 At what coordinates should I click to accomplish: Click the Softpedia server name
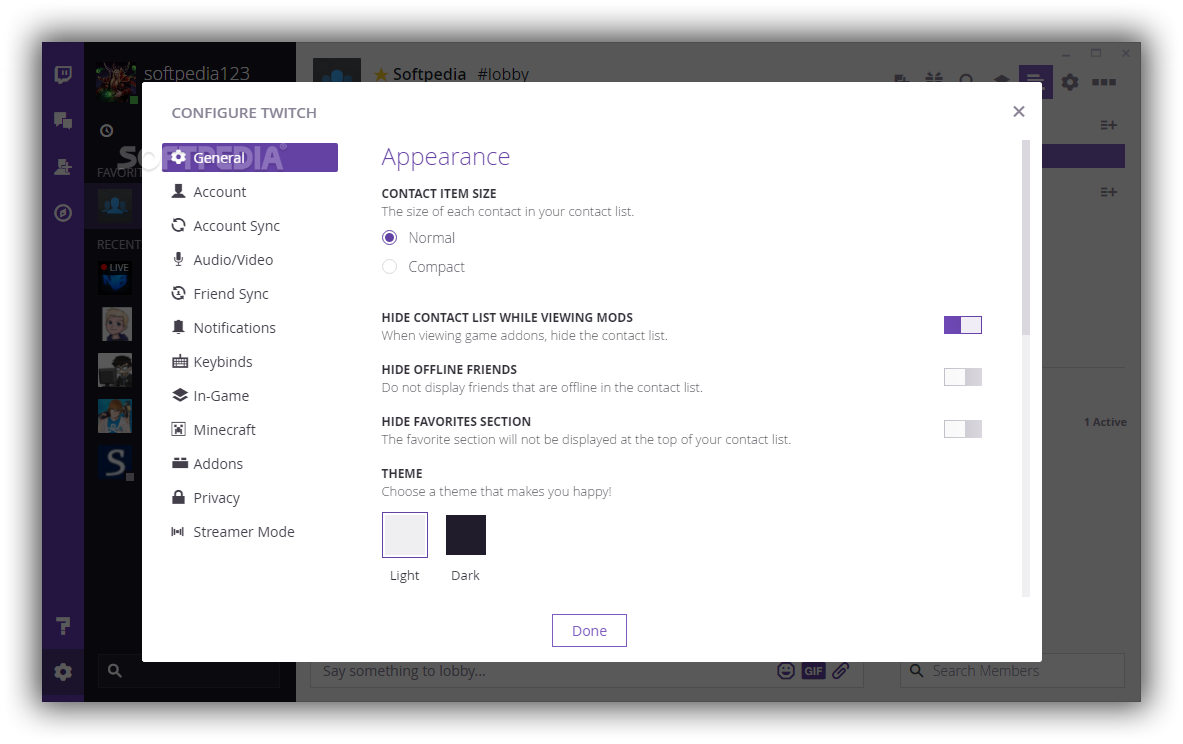point(429,74)
